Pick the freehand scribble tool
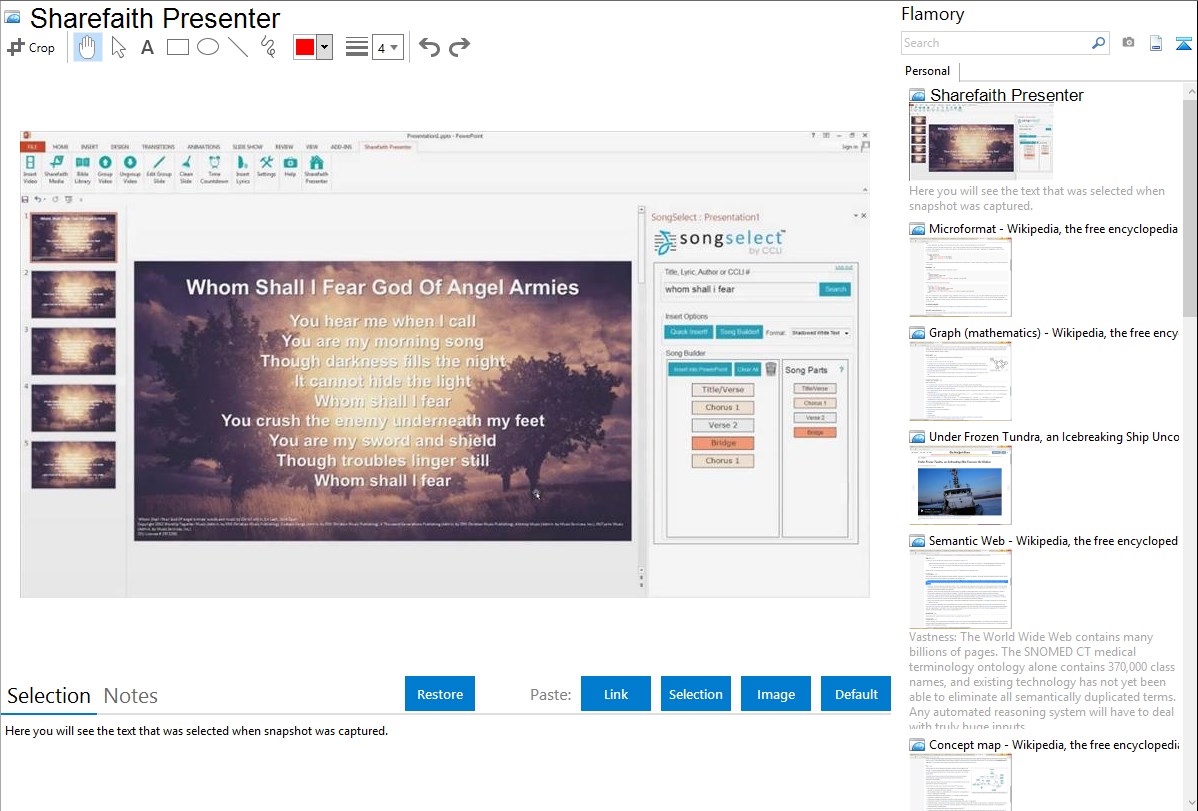This screenshot has width=1198, height=811. (x=268, y=47)
